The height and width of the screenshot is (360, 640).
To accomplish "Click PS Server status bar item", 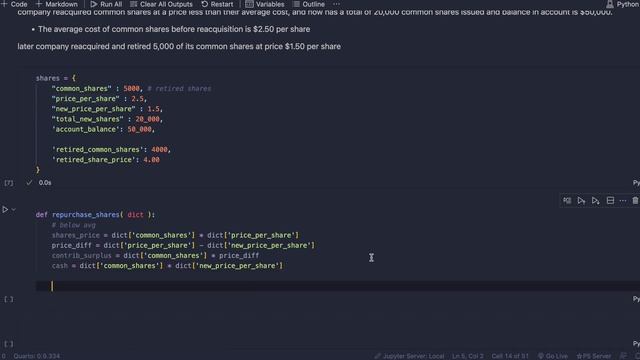I will tap(593, 356).
